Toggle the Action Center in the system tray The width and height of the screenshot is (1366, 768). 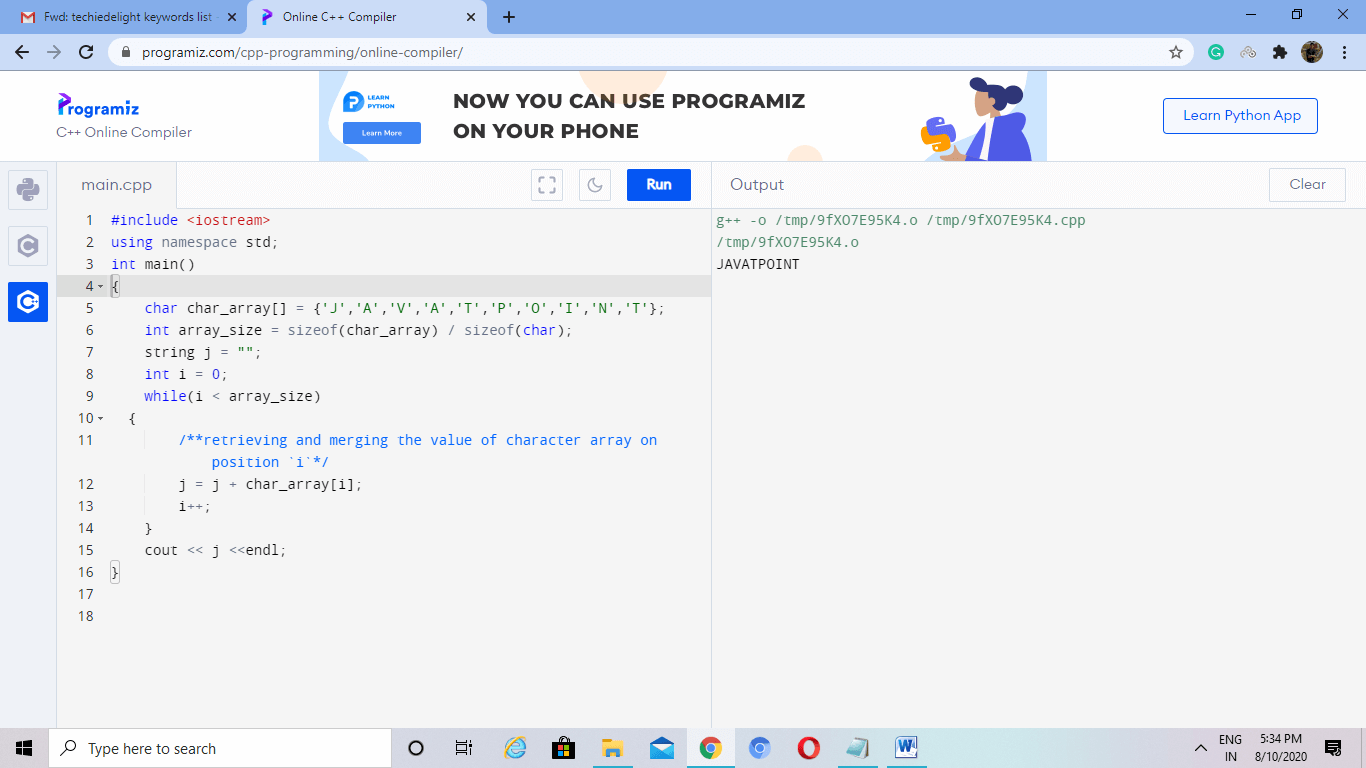1333,747
